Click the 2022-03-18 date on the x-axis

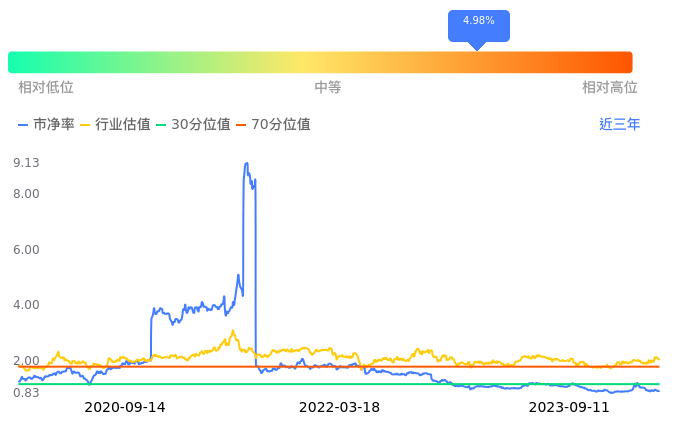click(340, 408)
